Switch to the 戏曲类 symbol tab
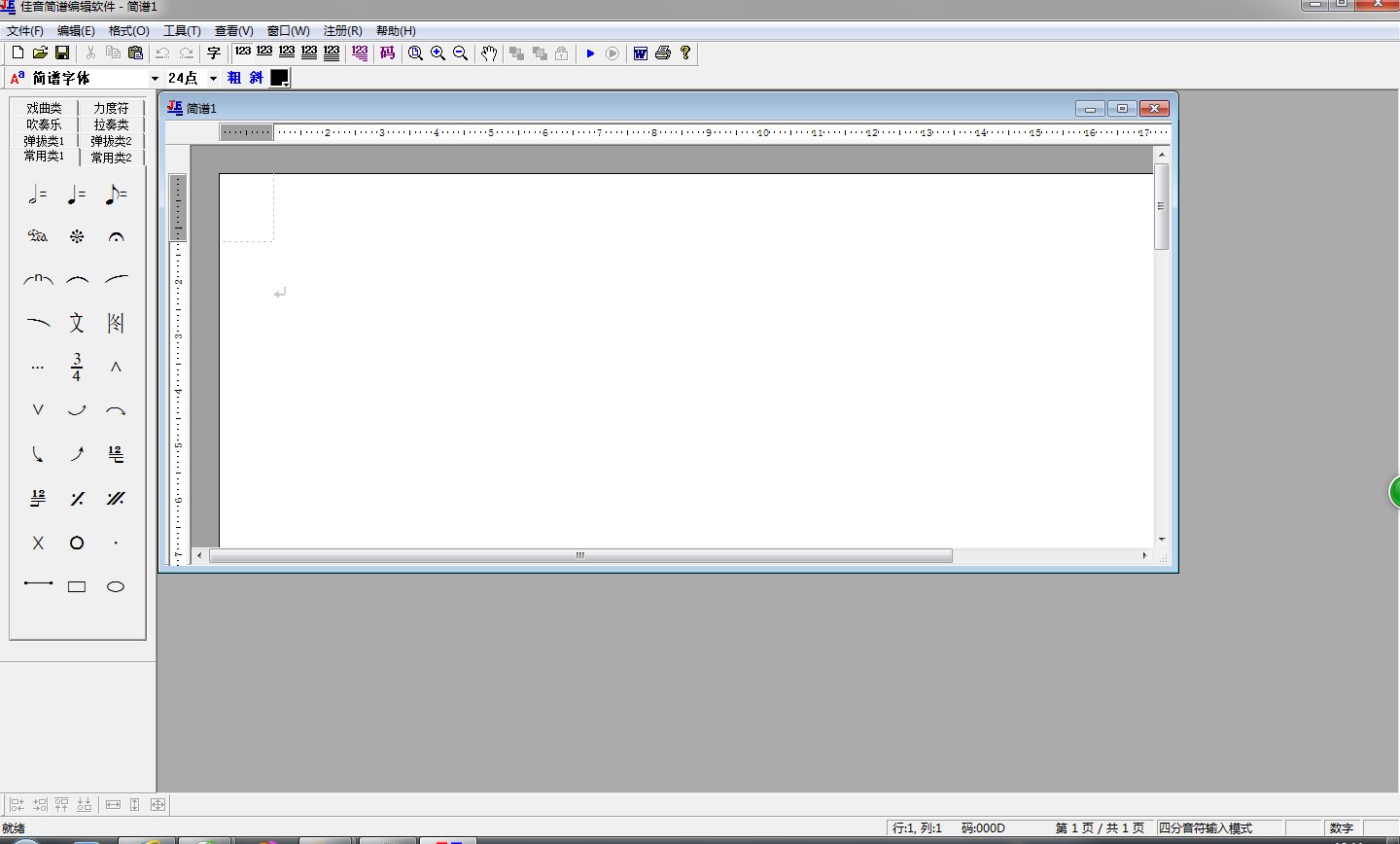1400x844 pixels. point(44,108)
